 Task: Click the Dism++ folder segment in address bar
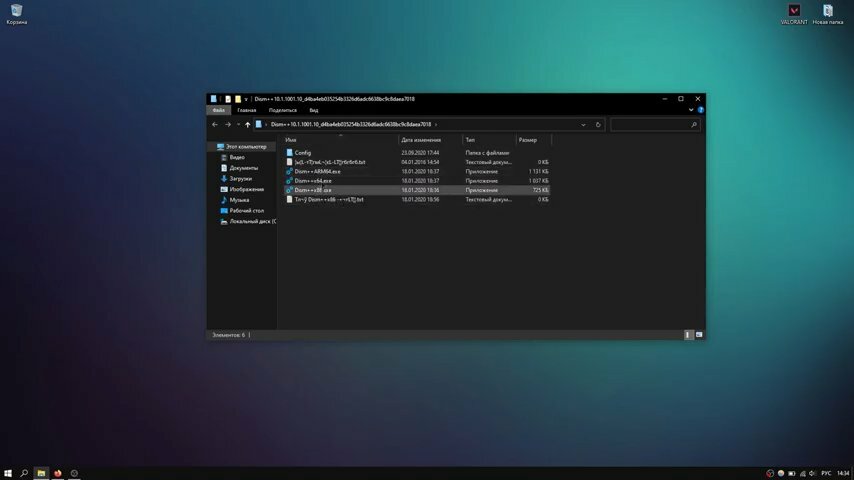click(x=351, y=125)
